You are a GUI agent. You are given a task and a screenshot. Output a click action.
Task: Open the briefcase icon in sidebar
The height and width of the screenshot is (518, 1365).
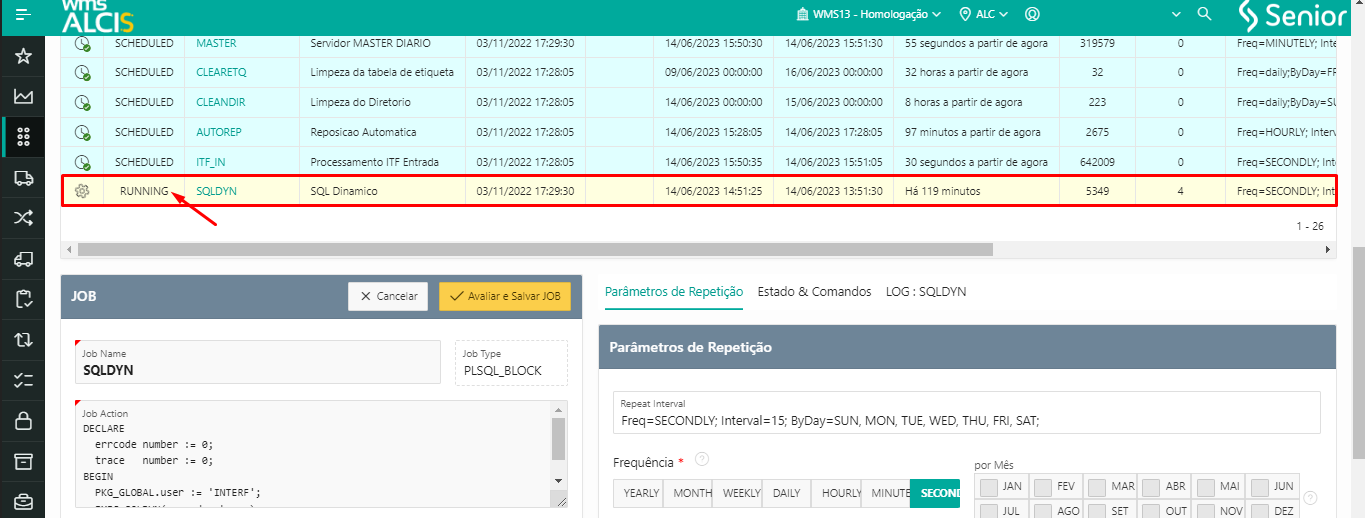click(22, 501)
